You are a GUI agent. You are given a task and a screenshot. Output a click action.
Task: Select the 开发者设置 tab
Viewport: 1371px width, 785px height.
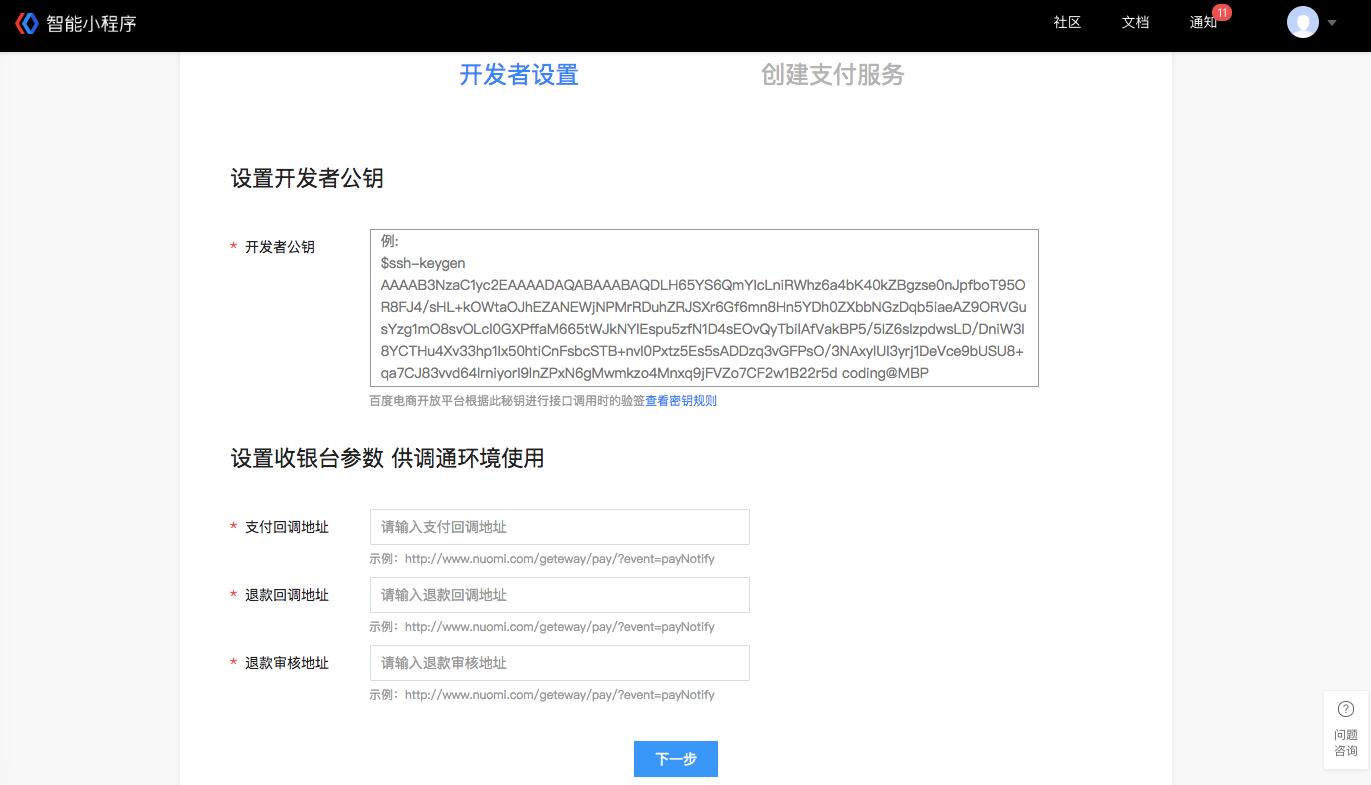518,74
